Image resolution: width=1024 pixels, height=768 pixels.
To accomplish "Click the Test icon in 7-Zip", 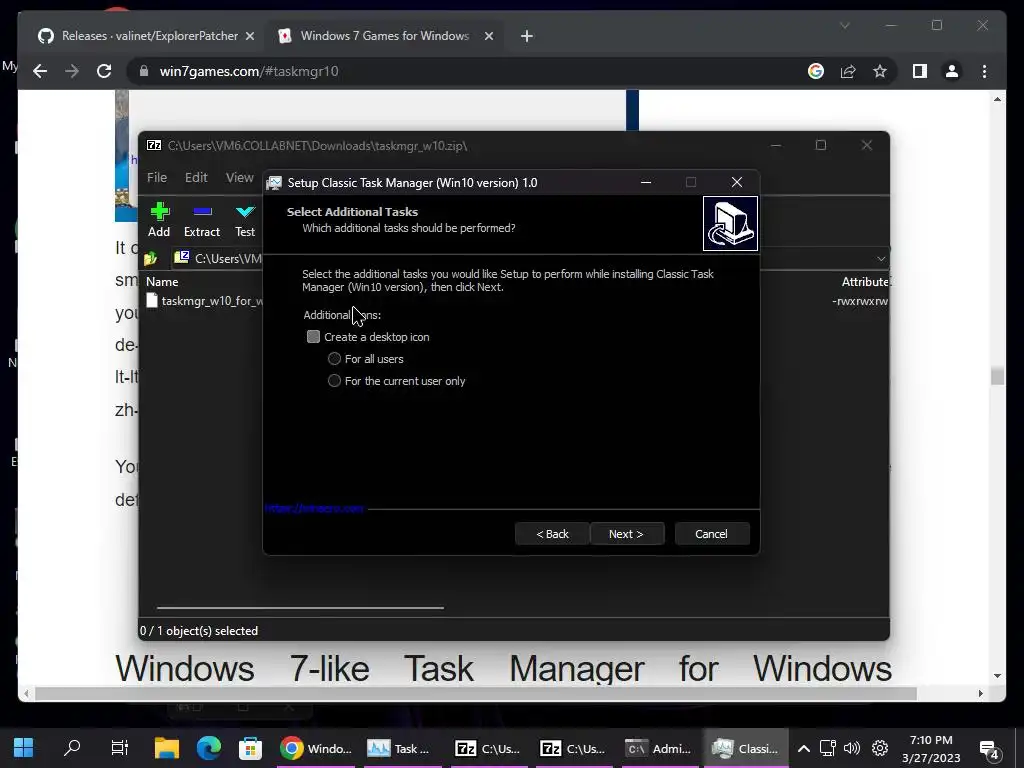I will pyautogui.click(x=245, y=220).
